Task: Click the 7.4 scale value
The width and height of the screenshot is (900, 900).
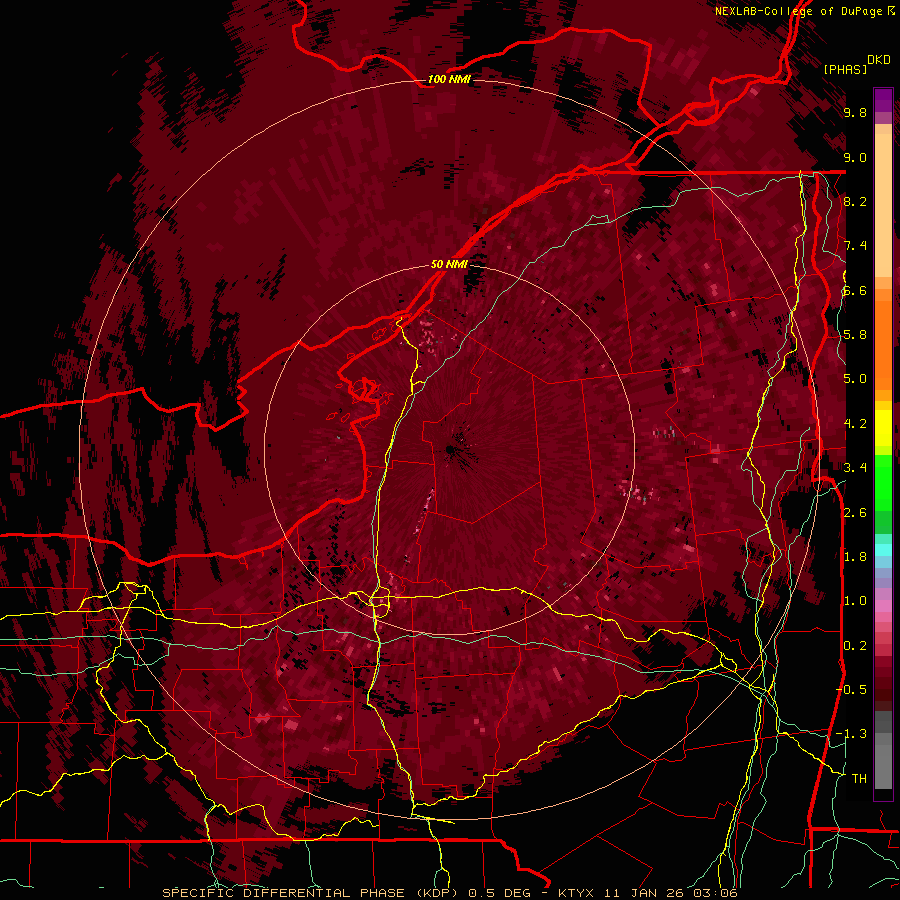Action: tap(855, 246)
